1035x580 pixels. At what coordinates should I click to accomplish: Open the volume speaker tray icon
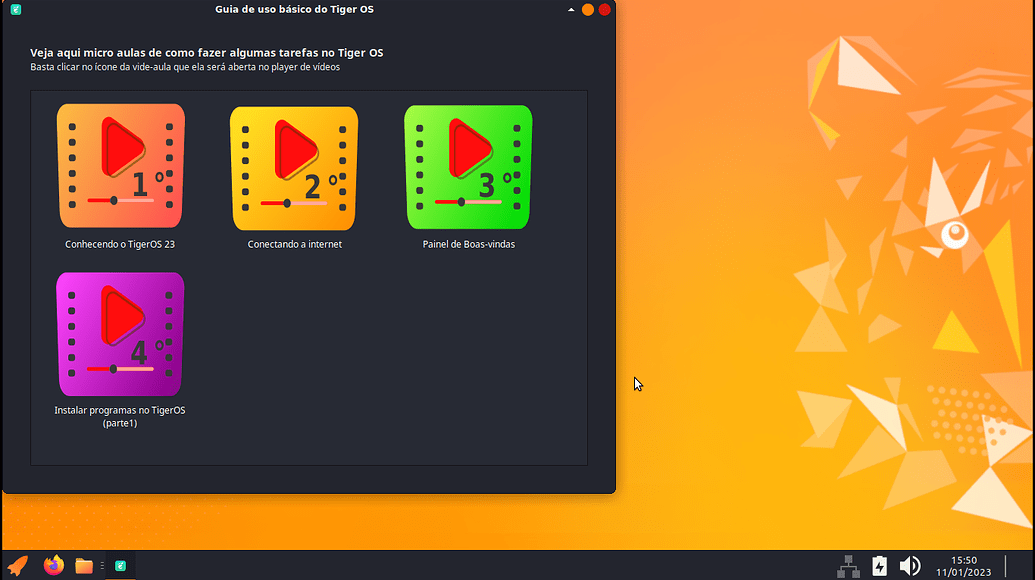910,566
